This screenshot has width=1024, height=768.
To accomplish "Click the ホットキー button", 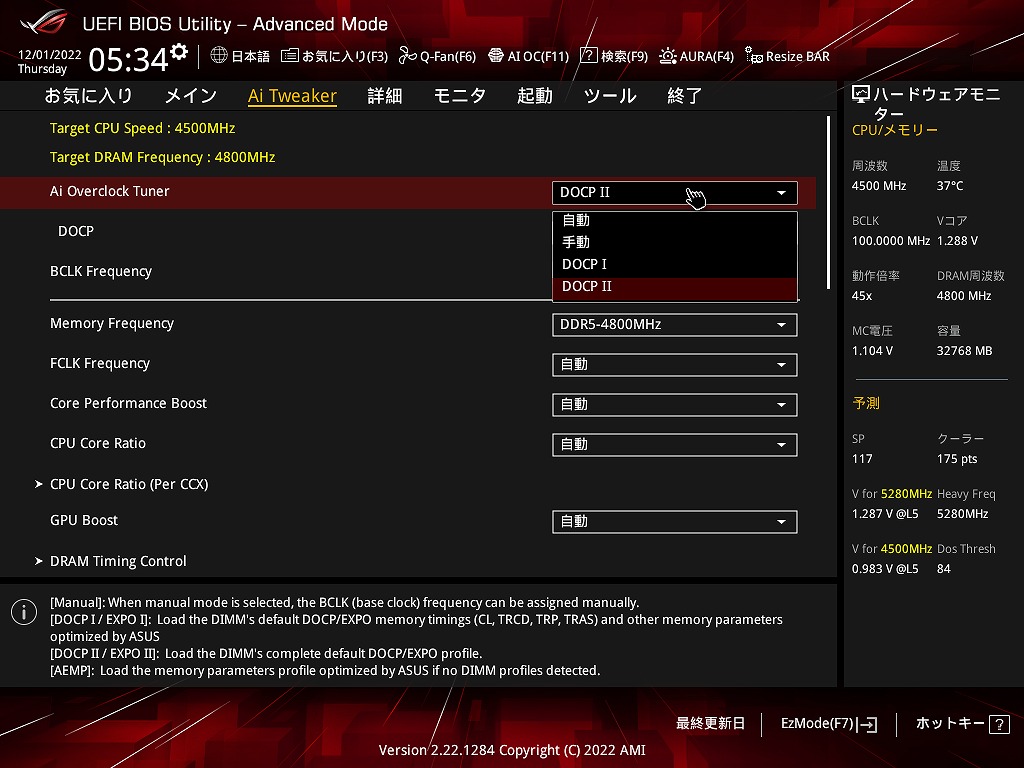I will tap(963, 724).
